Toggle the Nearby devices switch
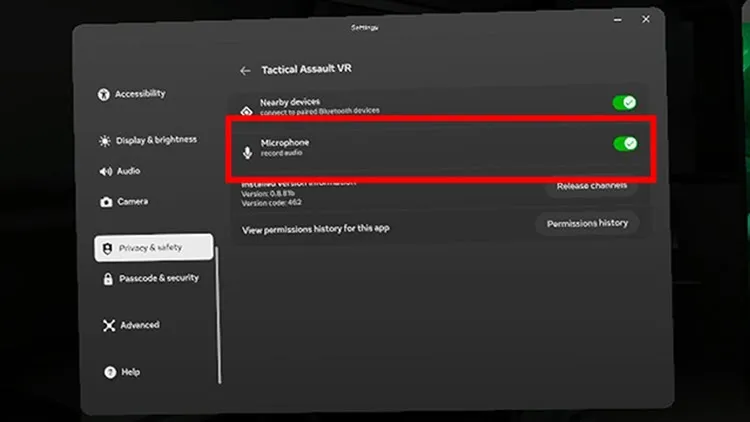 [624, 102]
